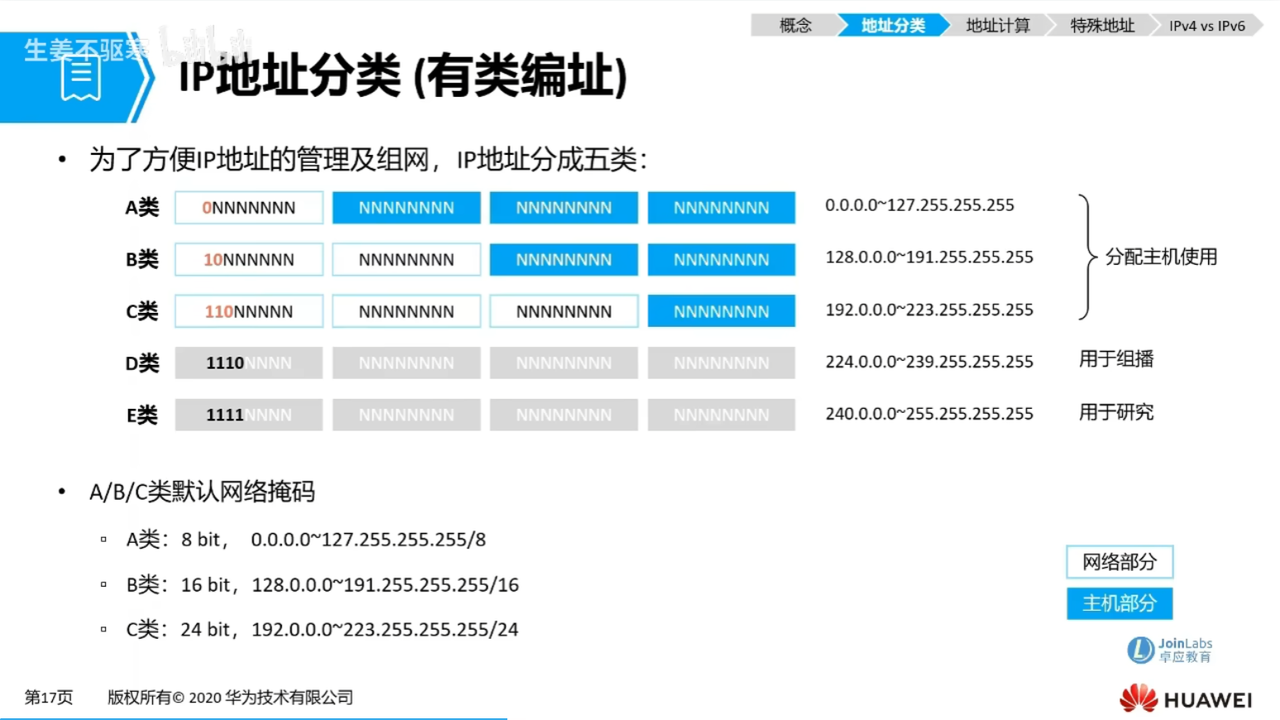Select the C类 row label
1280x720 pixels.
142,311
